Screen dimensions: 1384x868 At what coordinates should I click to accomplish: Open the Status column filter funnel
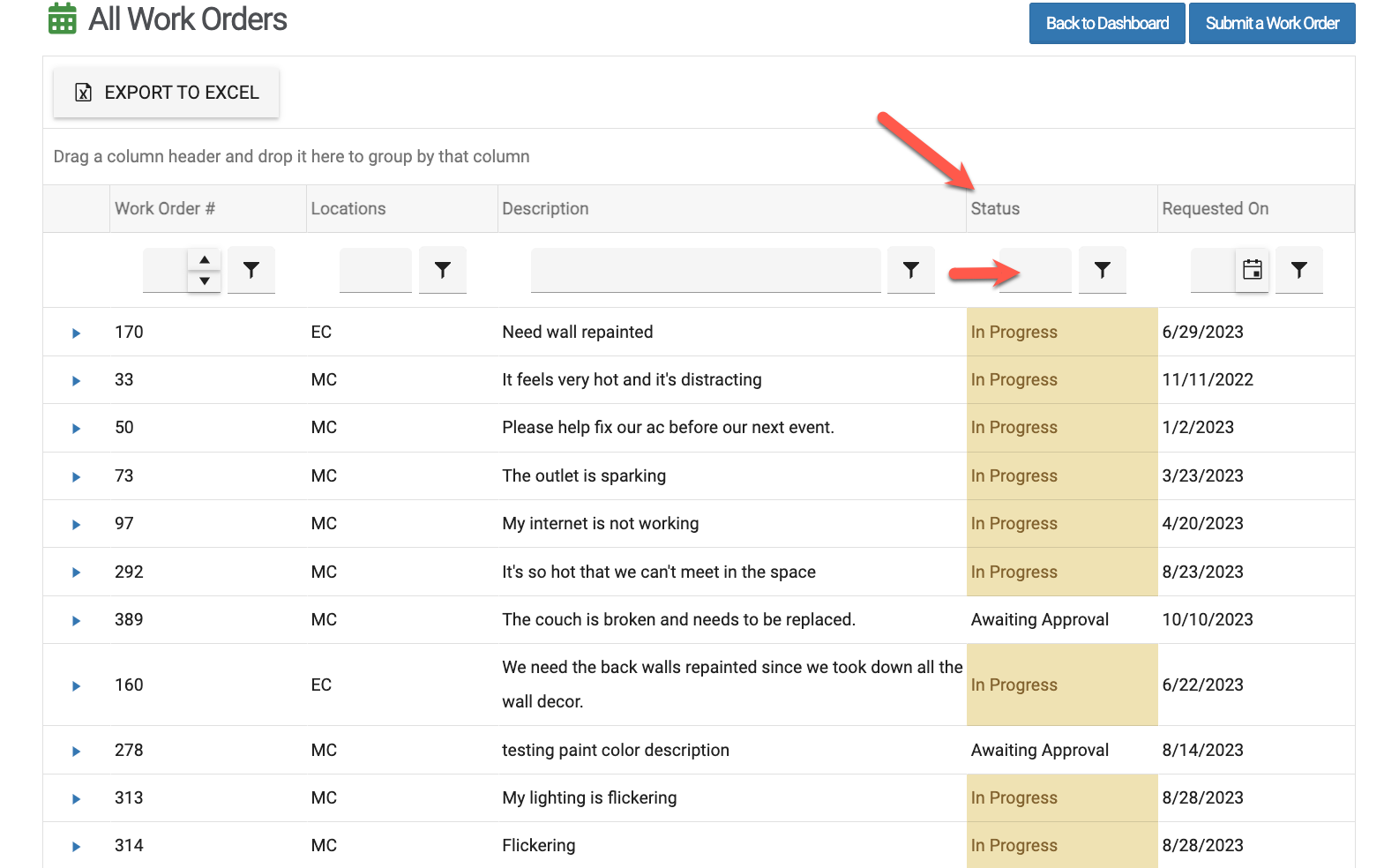coord(1102,270)
